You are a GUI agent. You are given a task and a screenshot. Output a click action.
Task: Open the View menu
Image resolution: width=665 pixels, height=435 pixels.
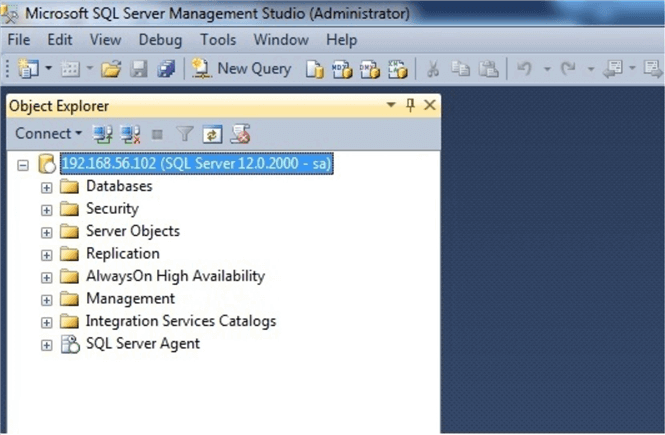(x=105, y=40)
